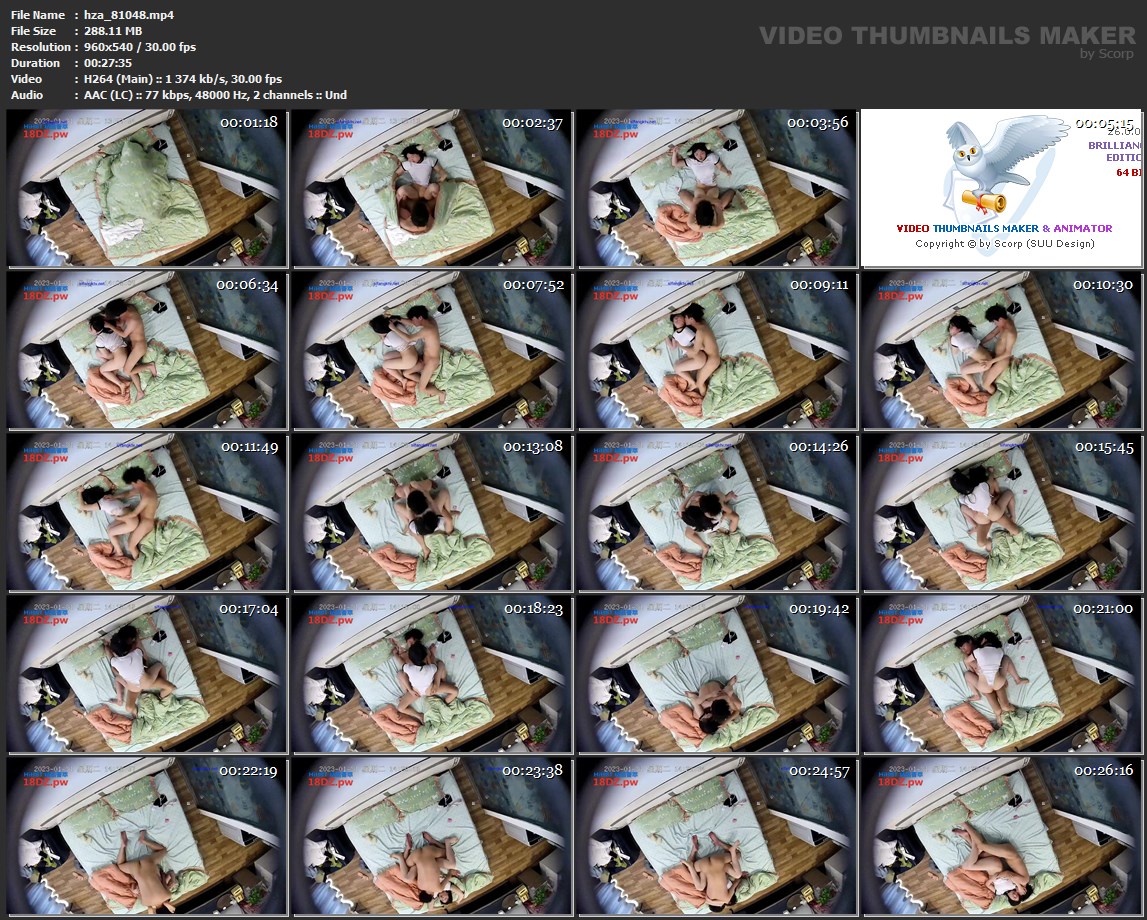The image size is (1147, 920).
Task: Open the thumbnail stamped 00:06:34
Action: [147, 351]
